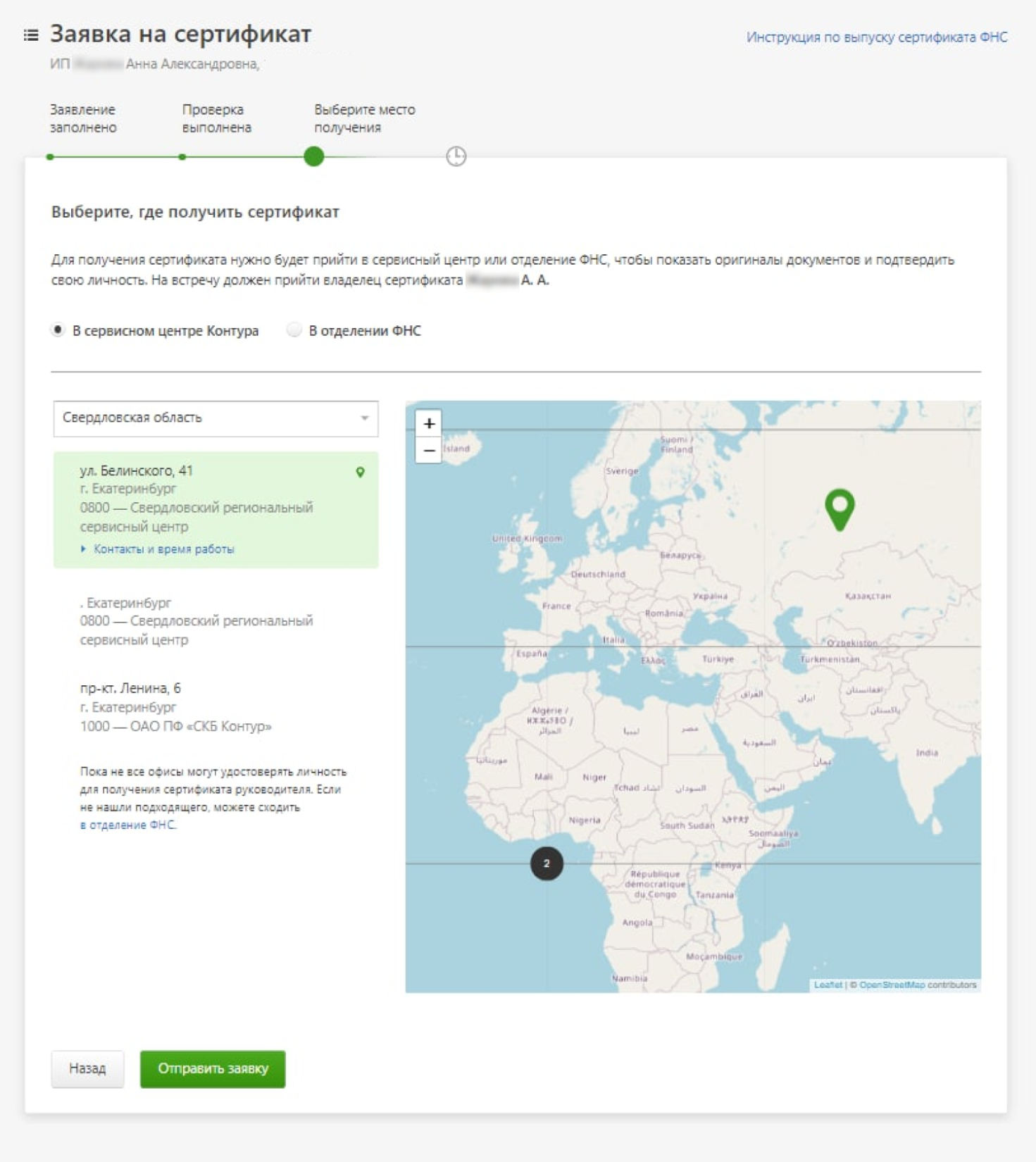
Task: Open the menu list icon beside the title
Action: (x=31, y=35)
